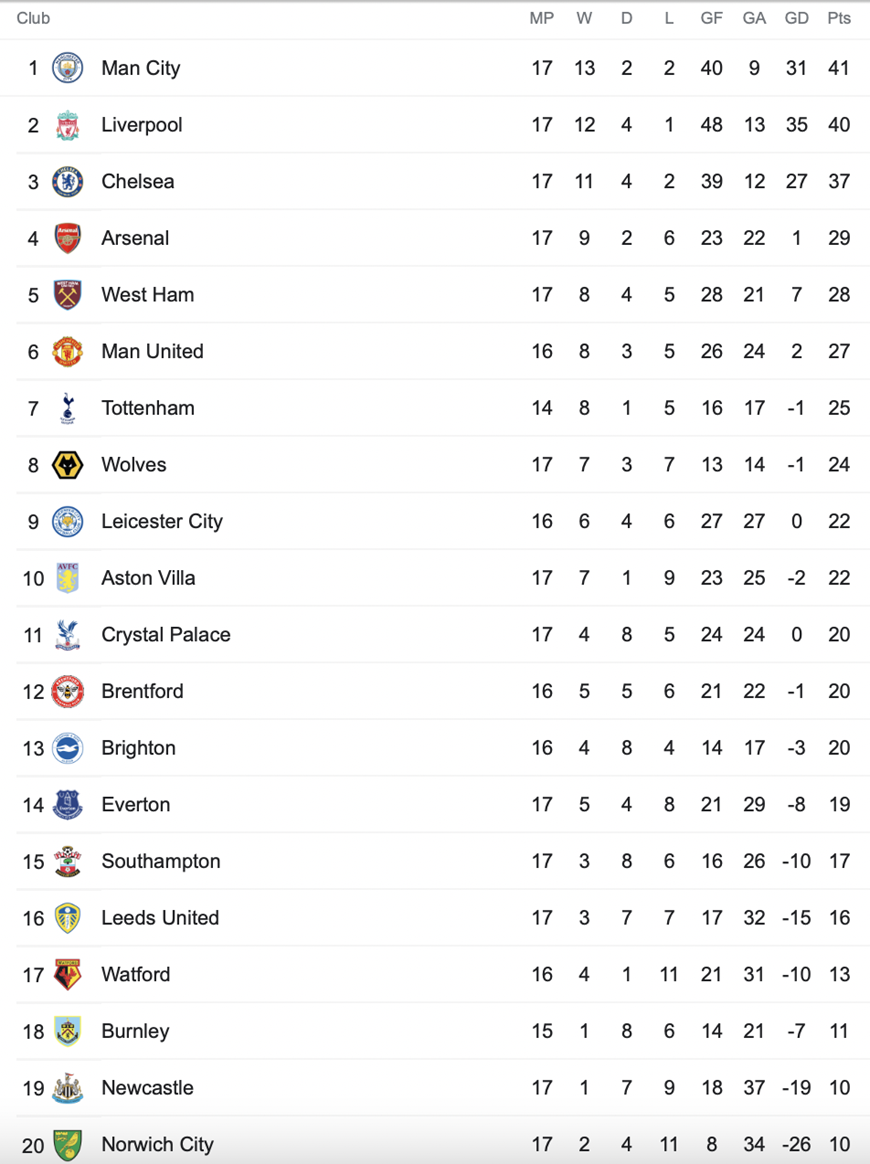Viewport: 870px width, 1164px height.
Task: Click the Arsenal club crest
Action: [68, 238]
